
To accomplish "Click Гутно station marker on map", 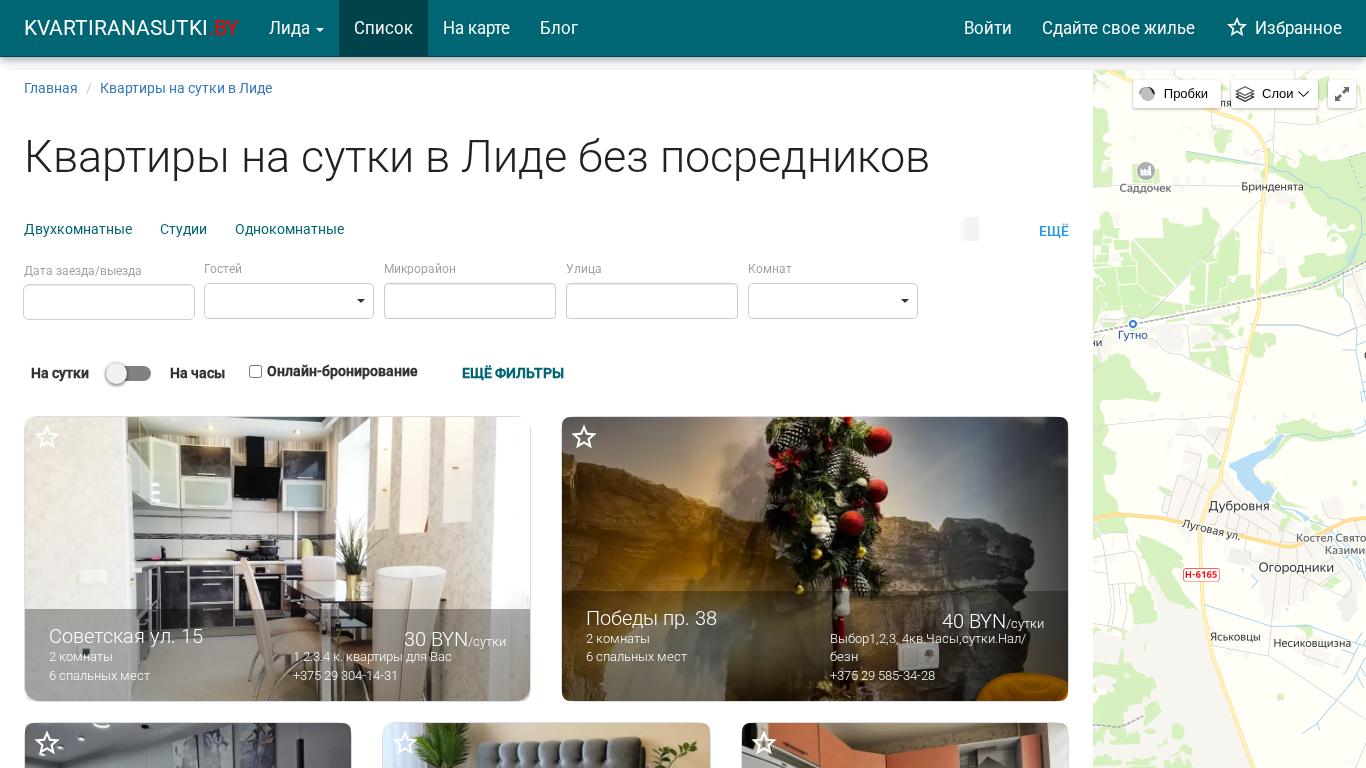I will tap(1133, 323).
